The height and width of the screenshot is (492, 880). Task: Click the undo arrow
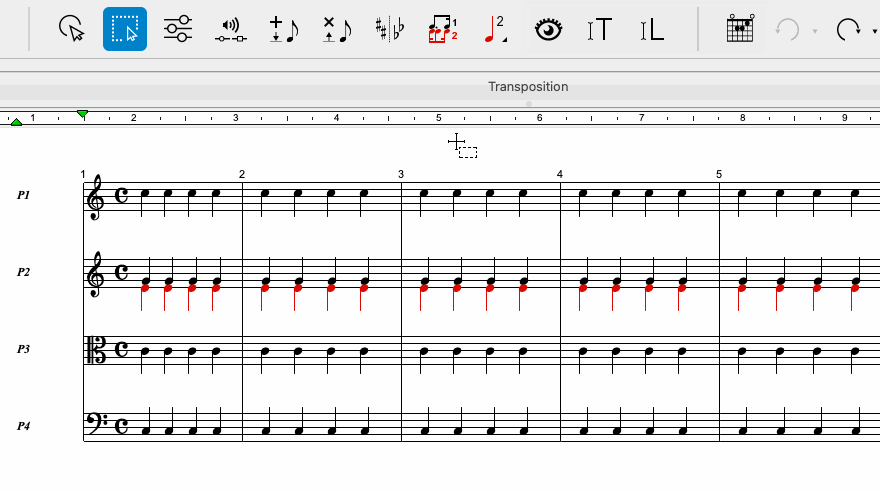pyautogui.click(x=787, y=30)
